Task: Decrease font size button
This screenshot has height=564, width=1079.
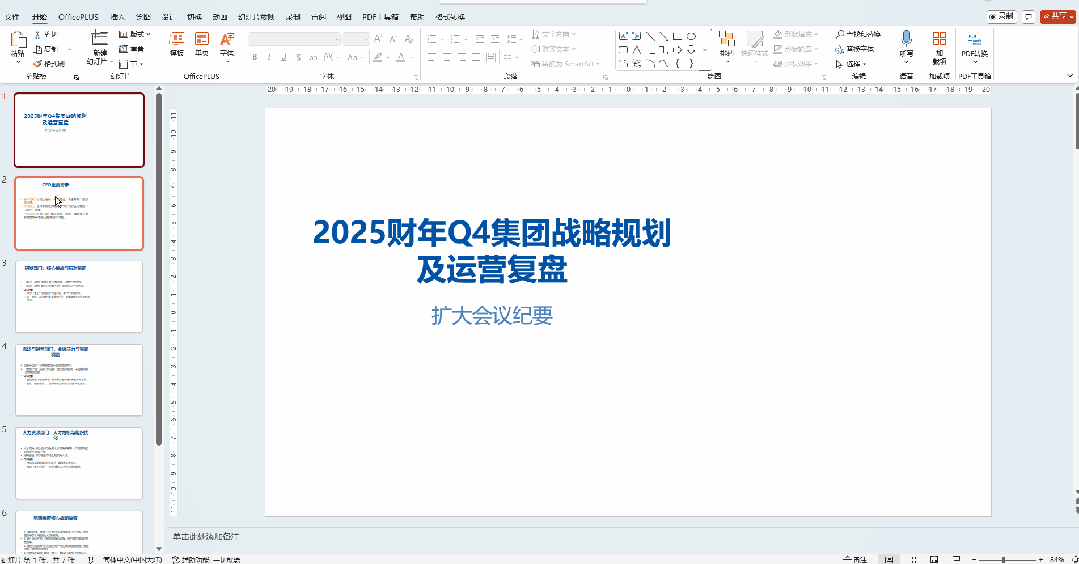Action: [393, 39]
